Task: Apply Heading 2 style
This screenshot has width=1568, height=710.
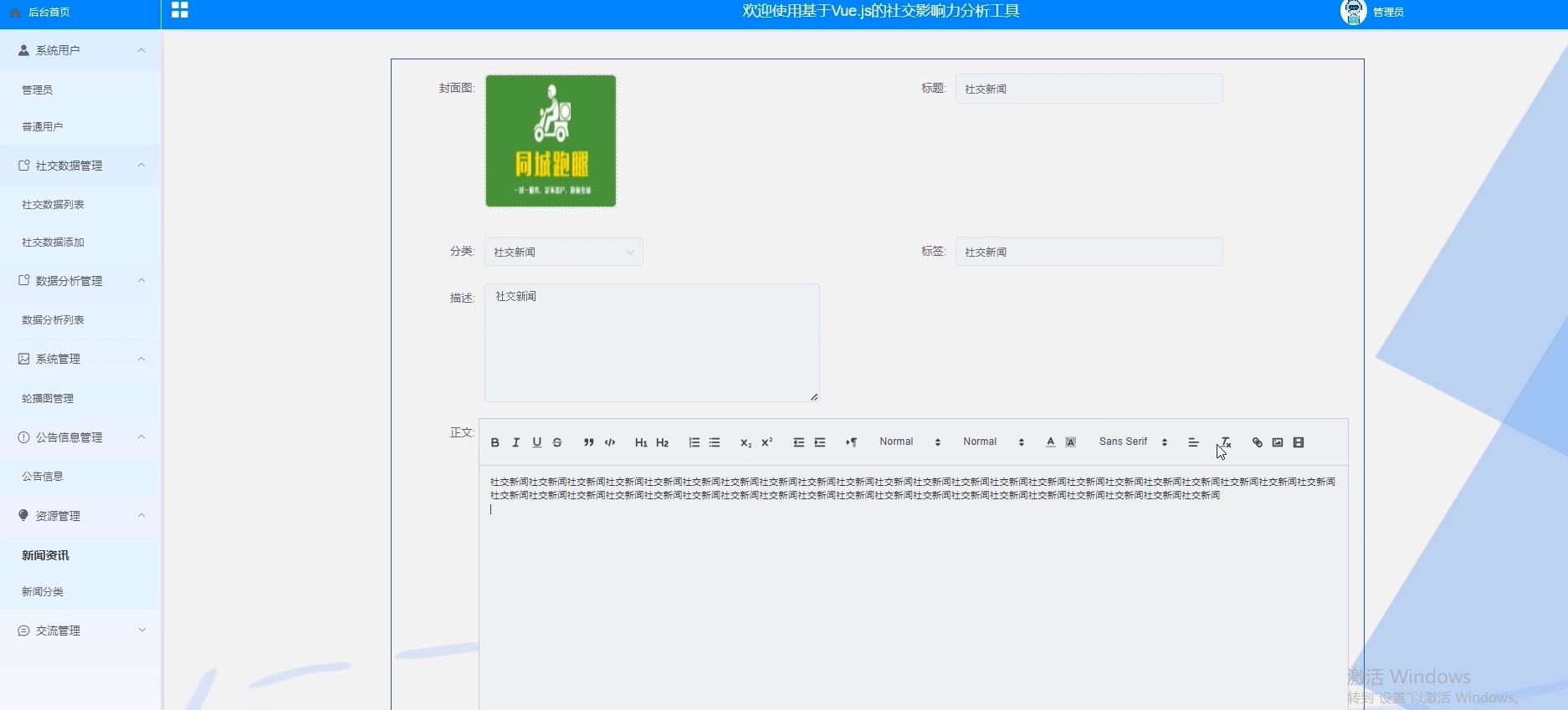Action: 662,442
